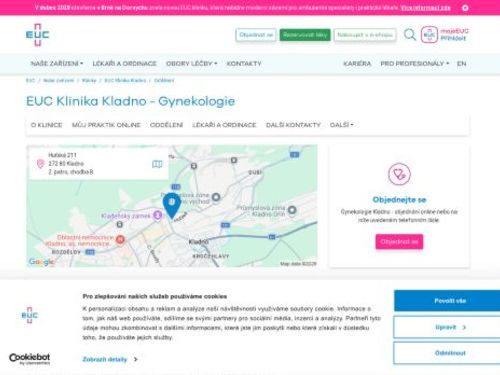Click 'Nakoupit v e-shopu' button
The height and width of the screenshot is (375, 500).
click(365, 35)
